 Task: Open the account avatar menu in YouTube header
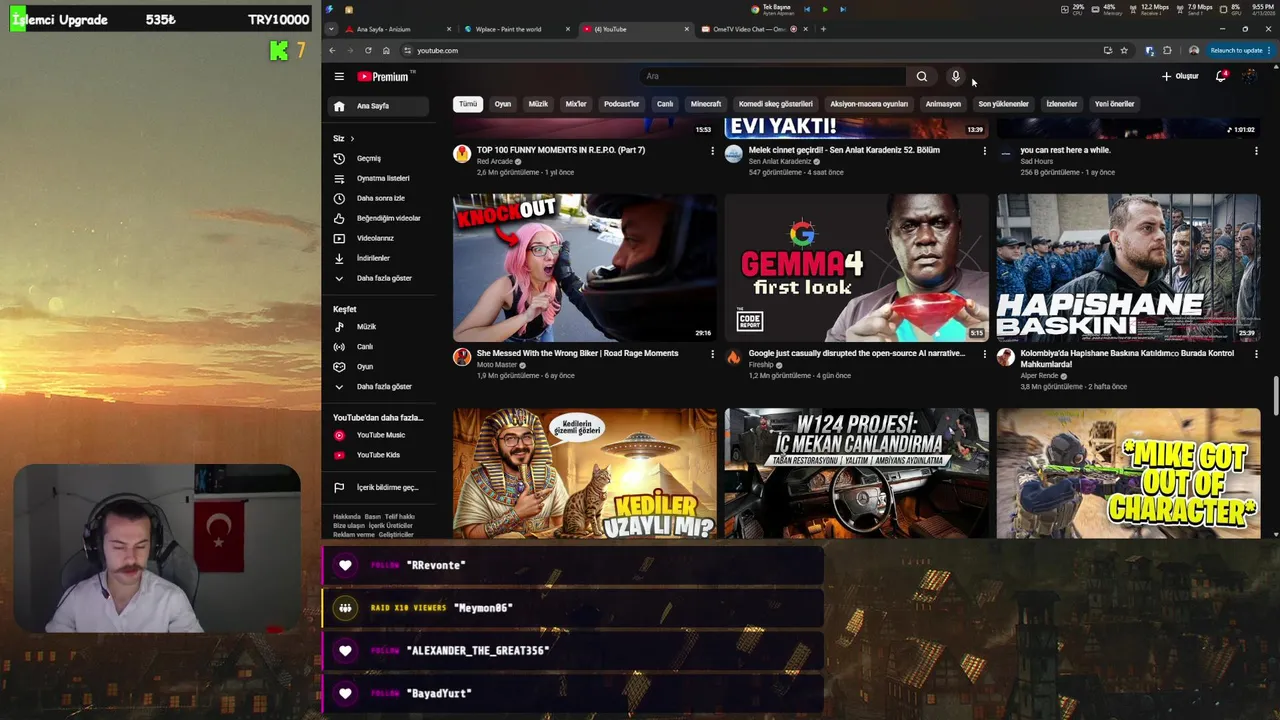1250,76
